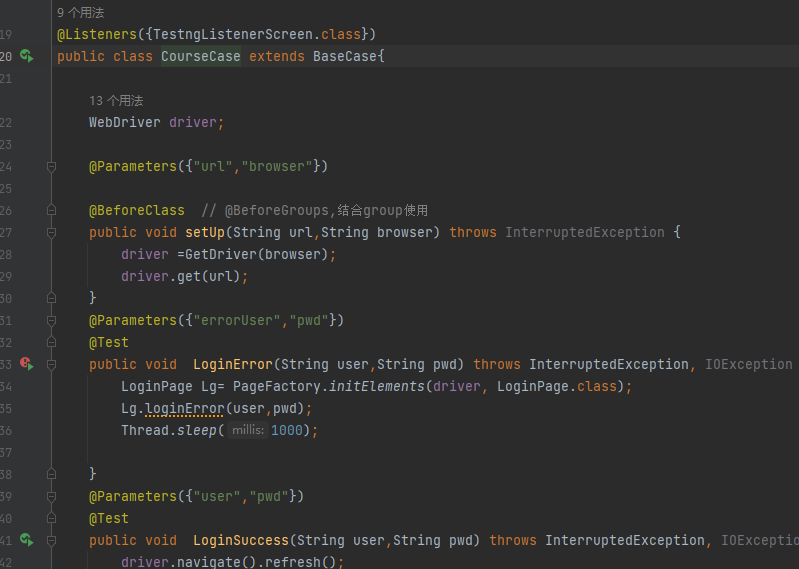Click BaseCase superclass name

coord(344,56)
